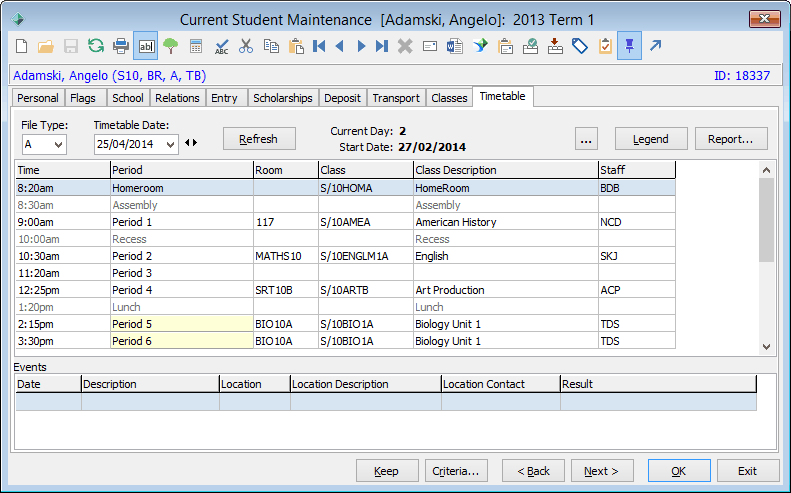Viewport: 791px width, 493px height.
Task: Open the Transport tab
Action: coord(396,98)
